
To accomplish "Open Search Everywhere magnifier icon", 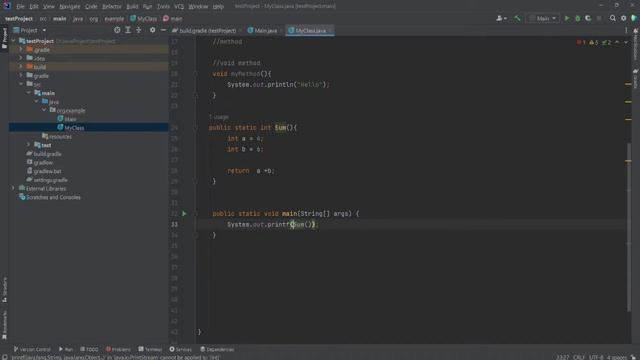I will pyautogui.click(x=613, y=18).
